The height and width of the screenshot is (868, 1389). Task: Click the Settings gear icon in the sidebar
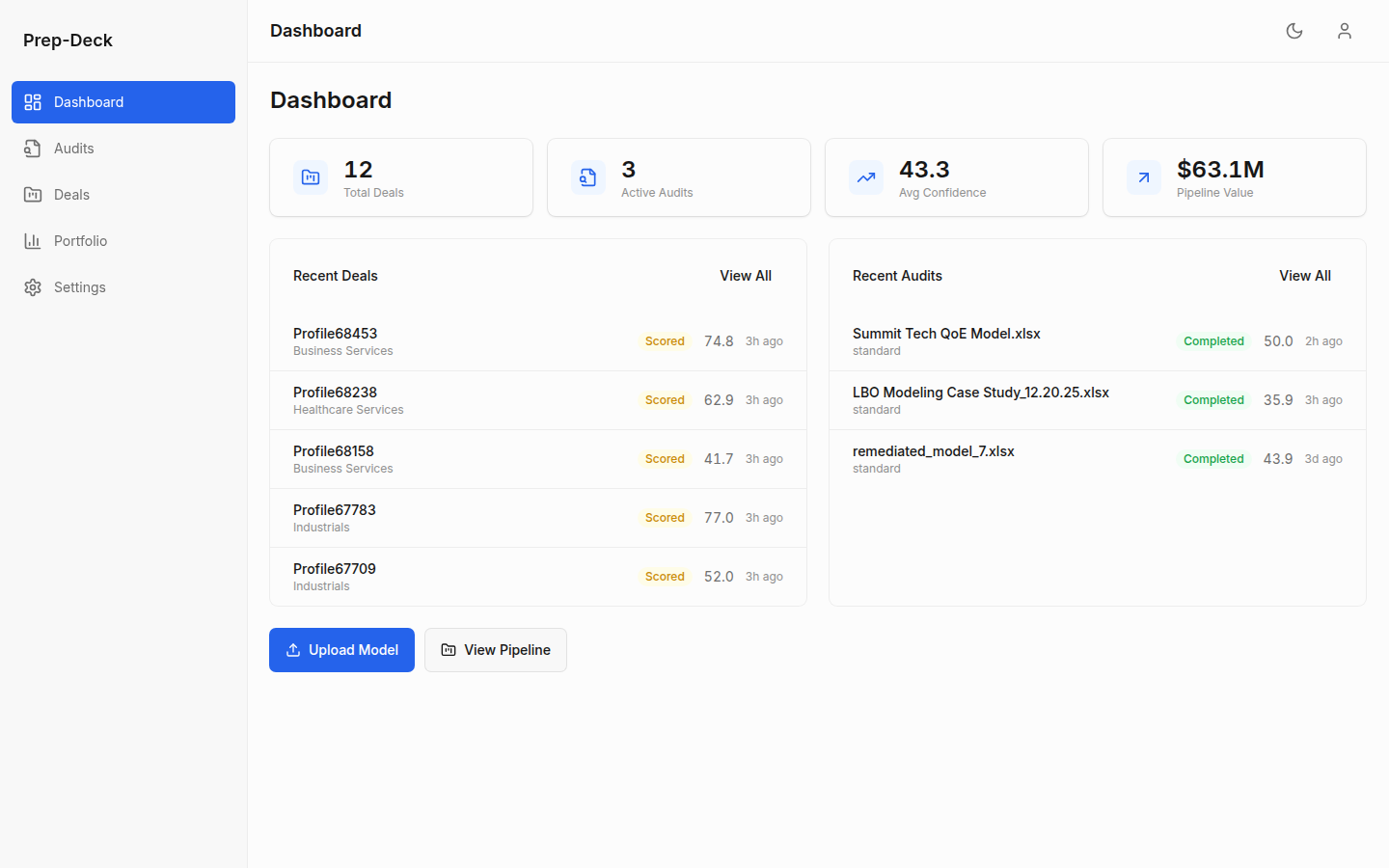[x=33, y=287]
